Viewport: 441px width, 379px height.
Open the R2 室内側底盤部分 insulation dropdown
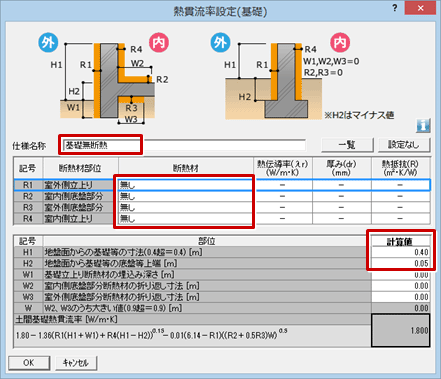185,196
